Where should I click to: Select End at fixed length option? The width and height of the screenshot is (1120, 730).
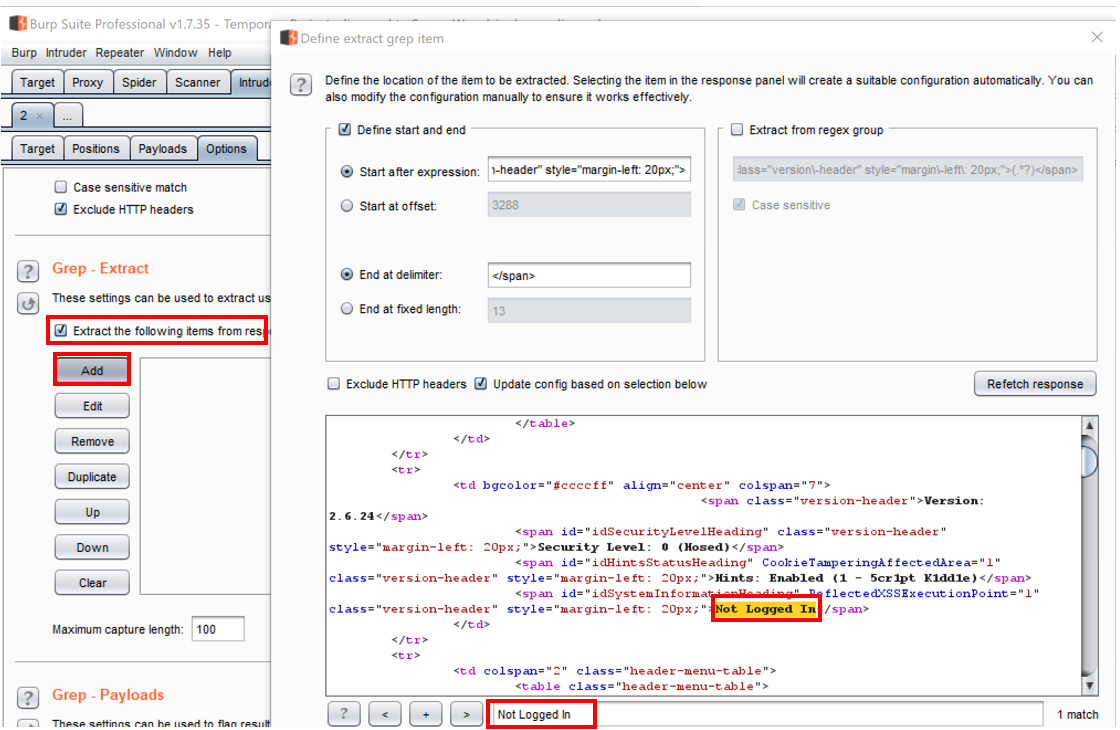tap(347, 310)
